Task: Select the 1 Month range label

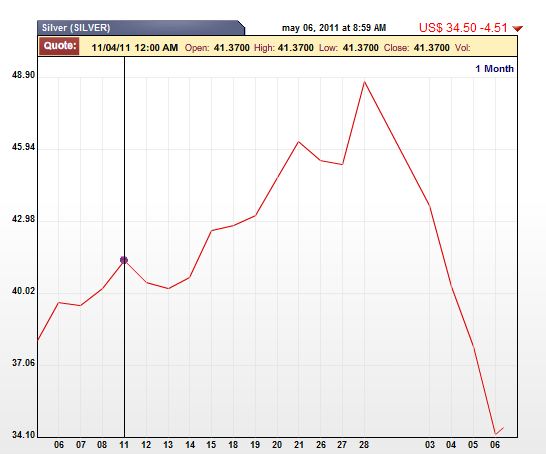Action: tap(494, 69)
